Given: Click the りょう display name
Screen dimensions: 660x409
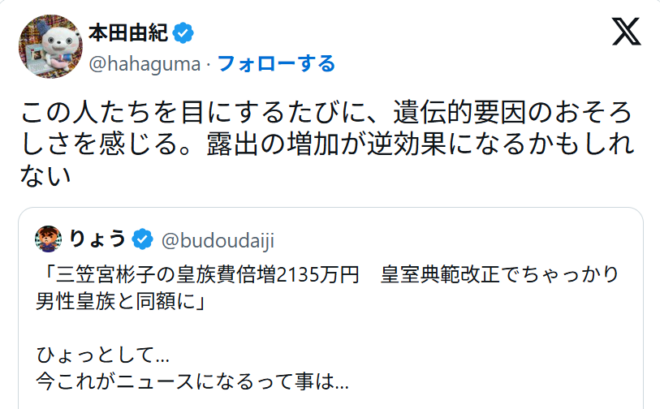Looking at the screenshot, I should click(x=97, y=239).
